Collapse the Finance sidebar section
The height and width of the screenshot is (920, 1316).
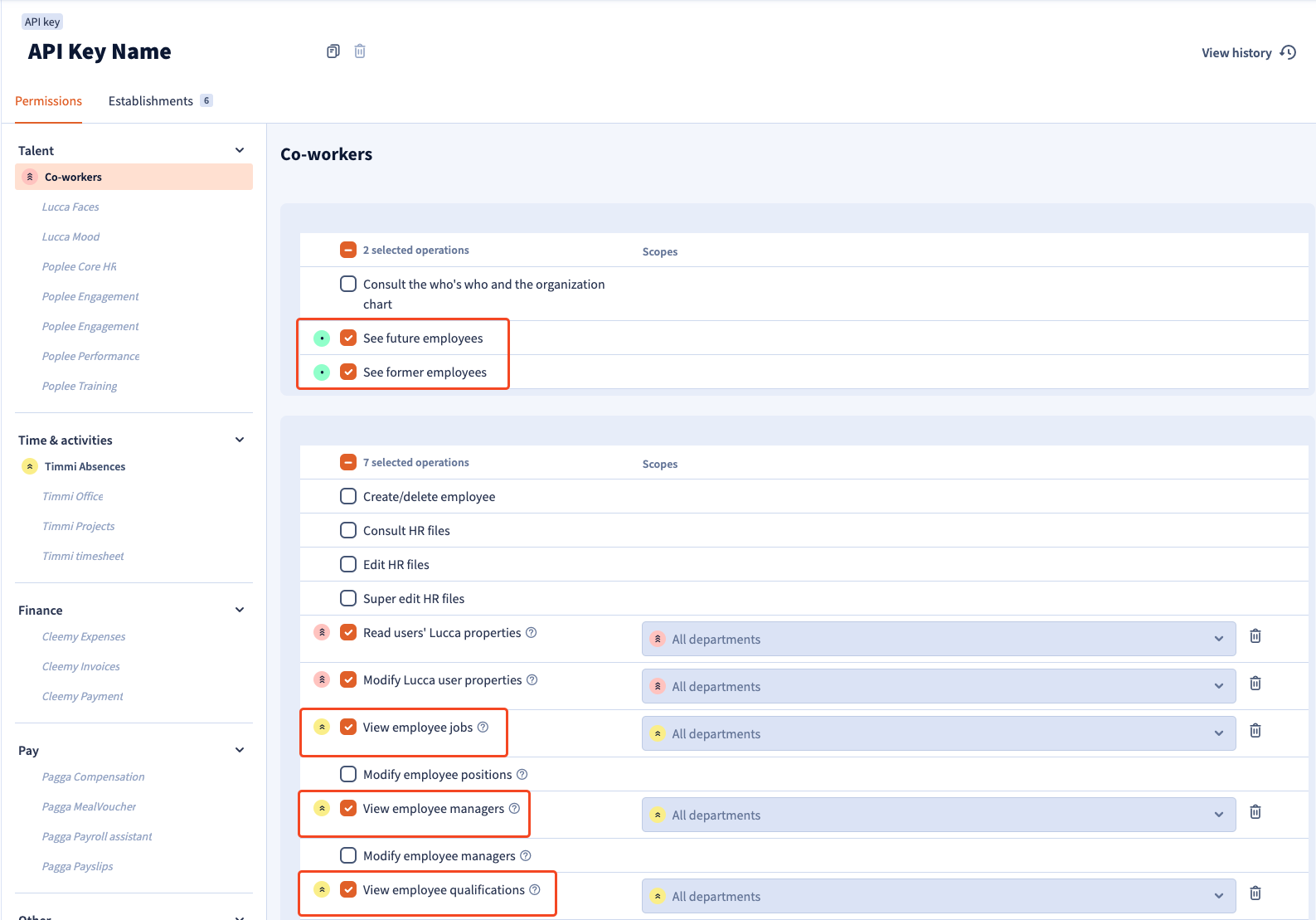click(x=240, y=610)
